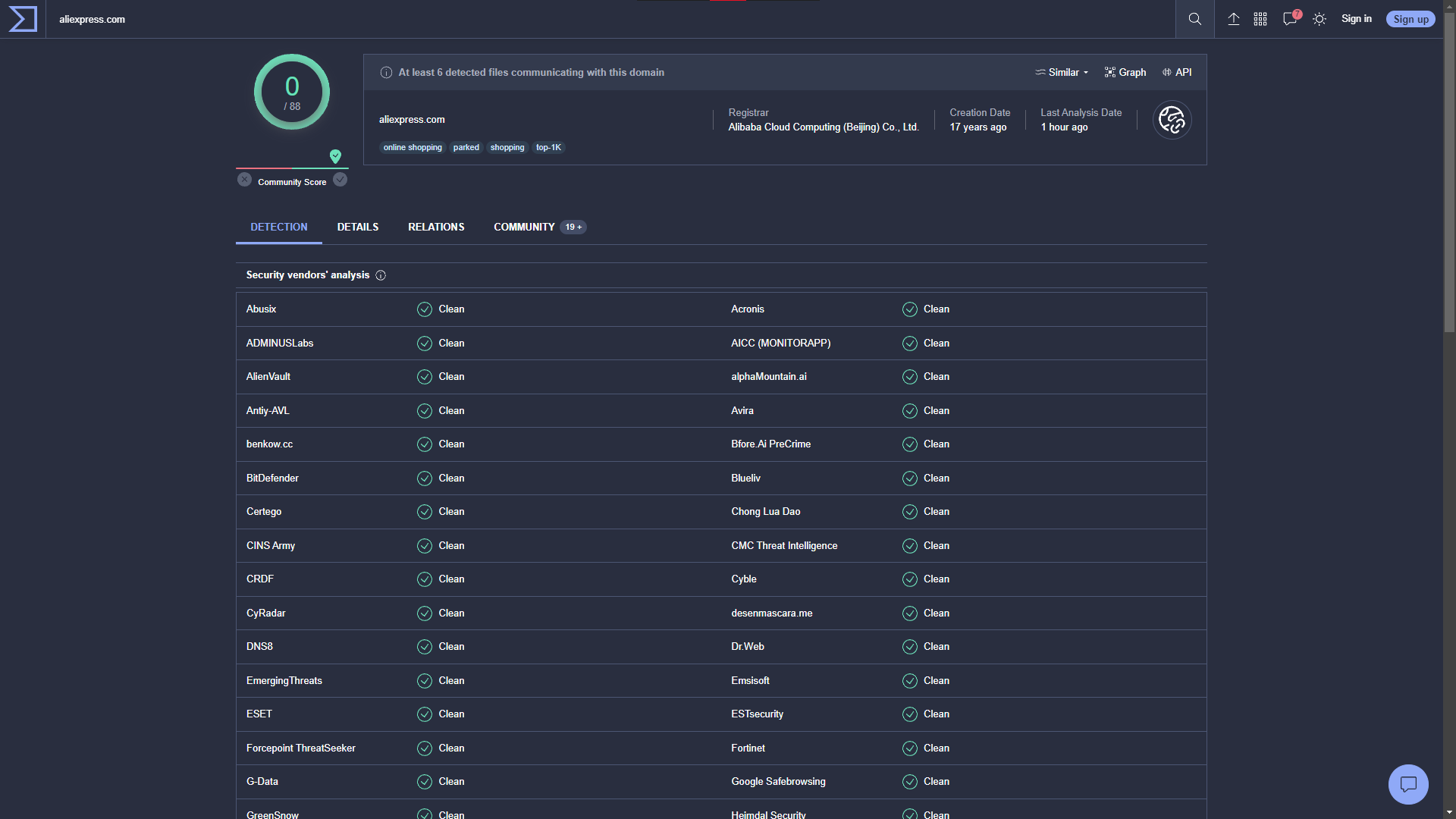Image resolution: width=1456 pixels, height=819 pixels.
Task: Vote malicious with community score X
Action: [244, 180]
